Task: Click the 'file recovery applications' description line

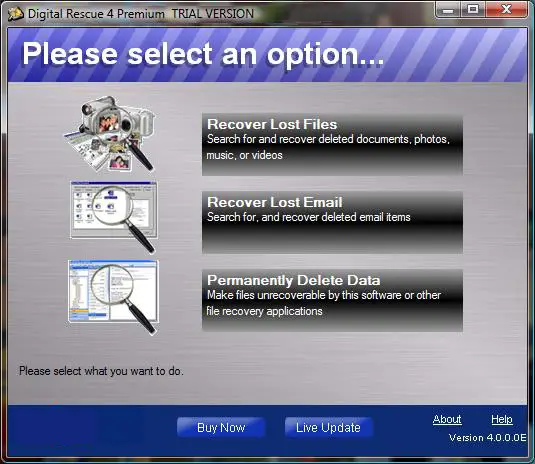Action: (x=264, y=311)
